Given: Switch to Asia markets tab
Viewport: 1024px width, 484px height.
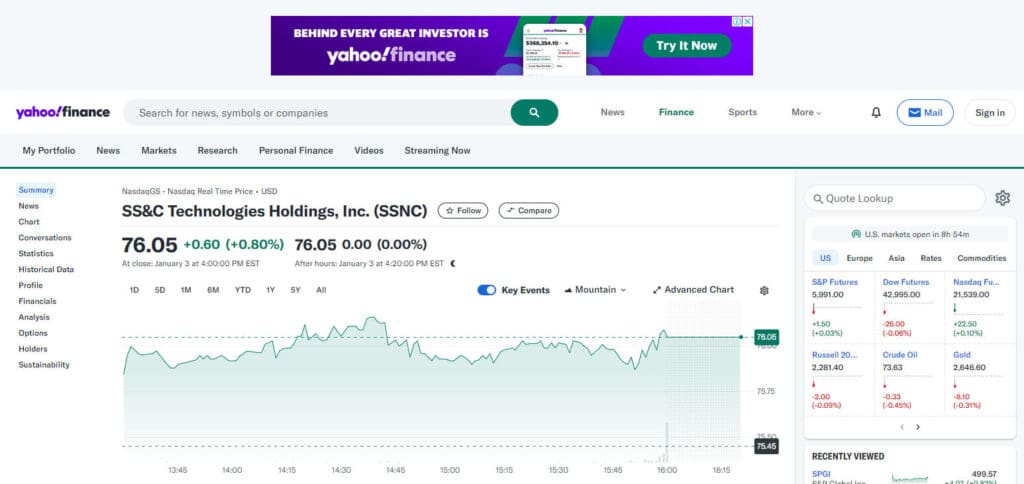Looking at the screenshot, I should coord(897,258).
